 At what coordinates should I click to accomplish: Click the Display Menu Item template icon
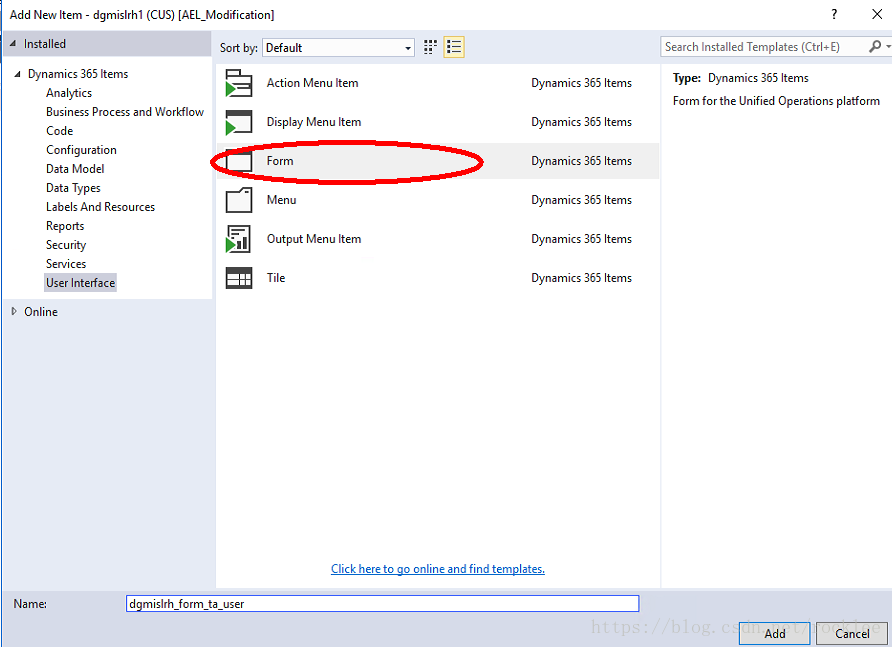238,122
